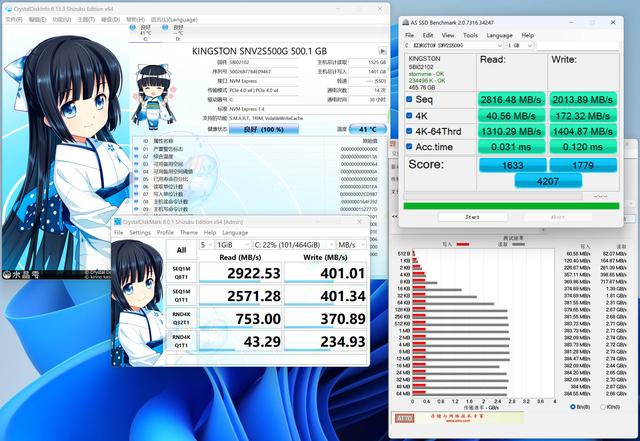Select drive D health icon in CrystalDiskInfo
The height and width of the screenshot is (441, 640).
(165, 27)
